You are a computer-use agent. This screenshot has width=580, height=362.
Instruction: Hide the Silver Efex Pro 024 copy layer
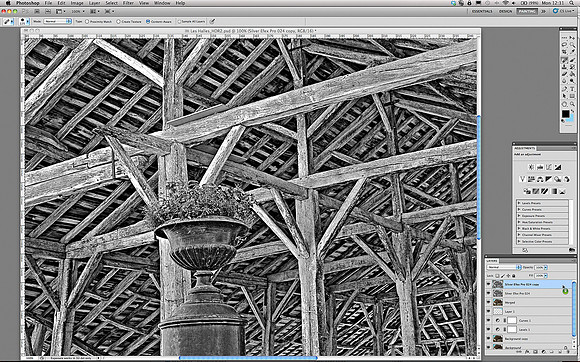[488, 284]
